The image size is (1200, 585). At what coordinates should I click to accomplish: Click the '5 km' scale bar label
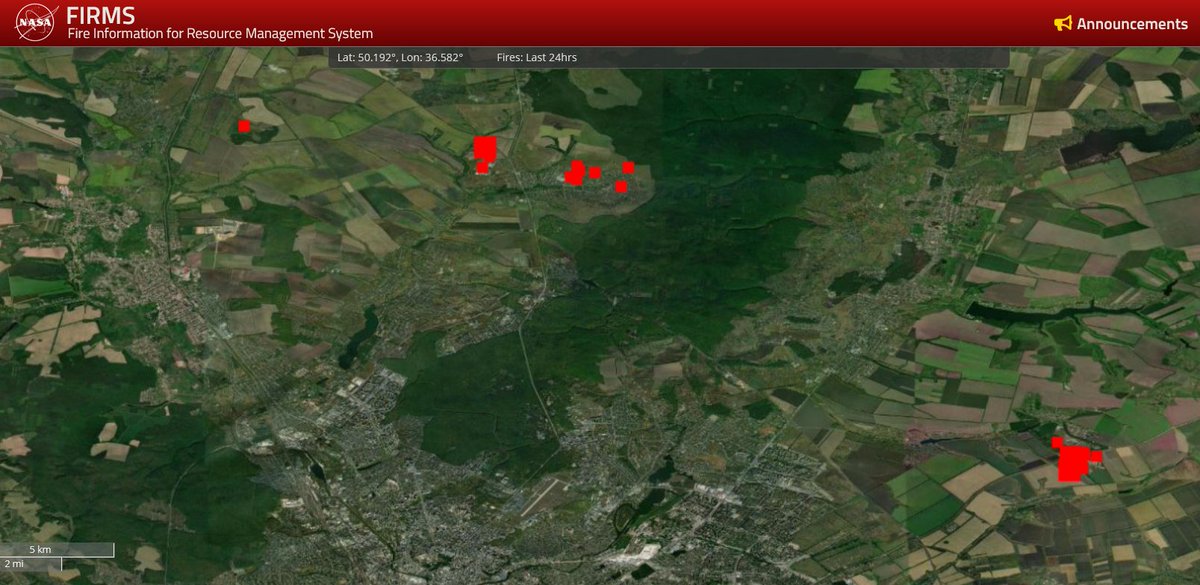(39, 550)
